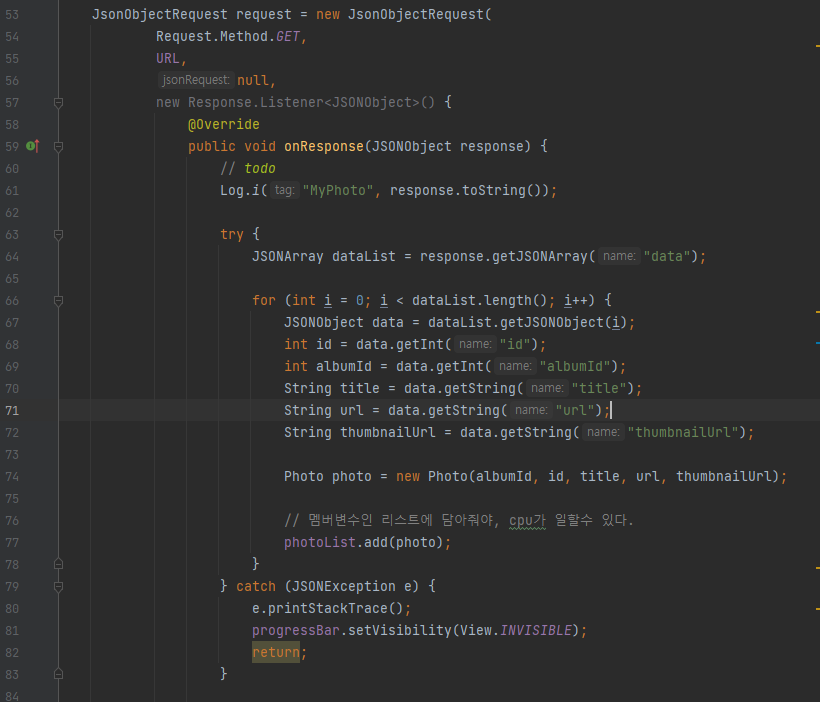Click the @Override annotation

point(224,124)
